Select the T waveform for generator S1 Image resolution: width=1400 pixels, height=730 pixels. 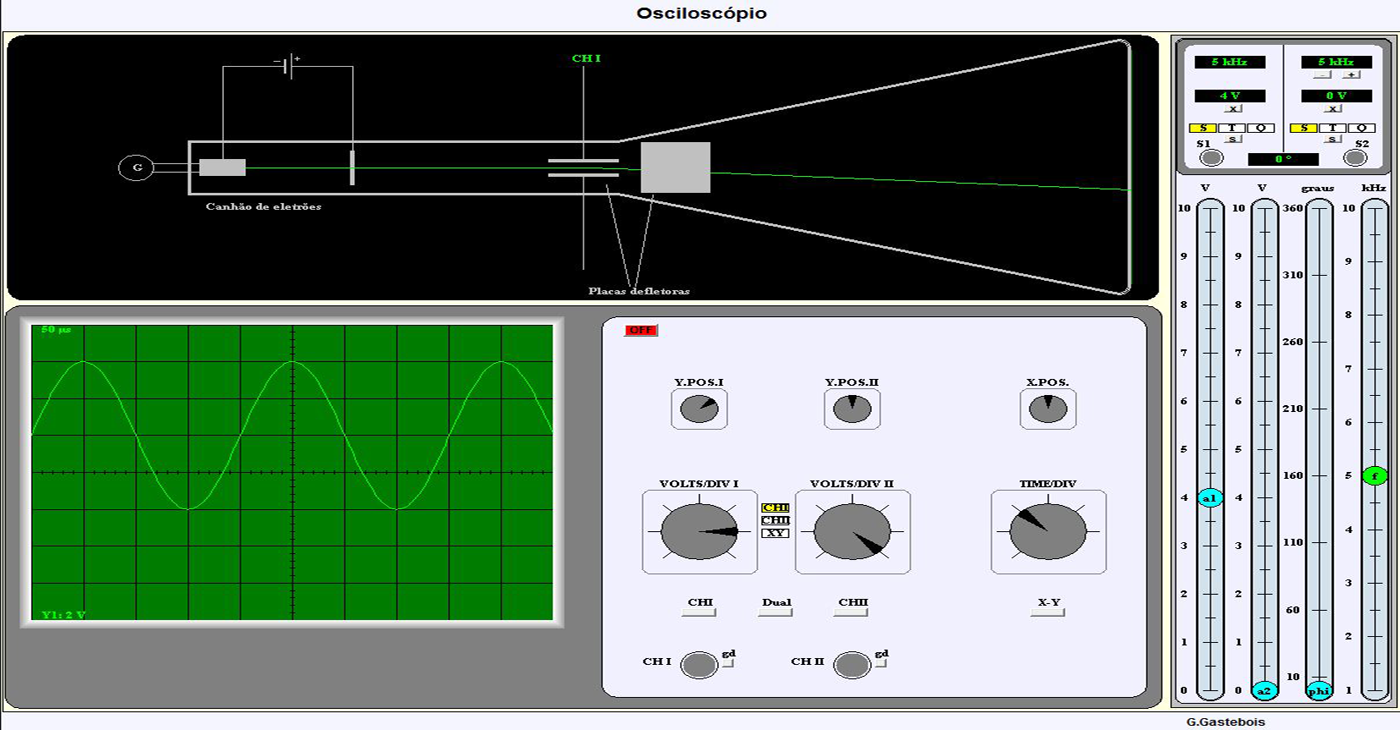pyautogui.click(x=1233, y=128)
